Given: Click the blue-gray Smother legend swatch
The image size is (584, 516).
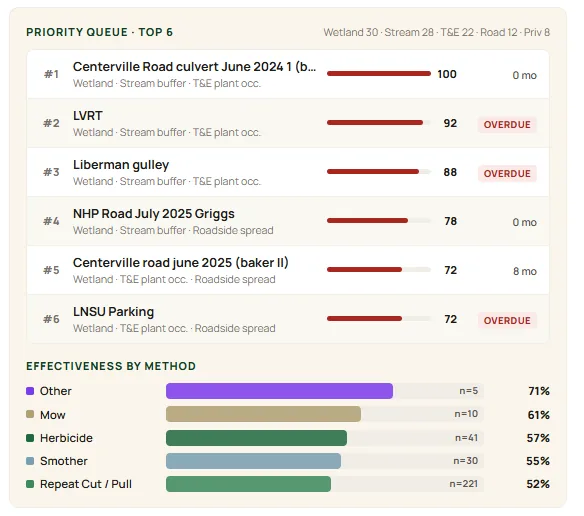Looking at the screenshot, I should coord(30,461).
